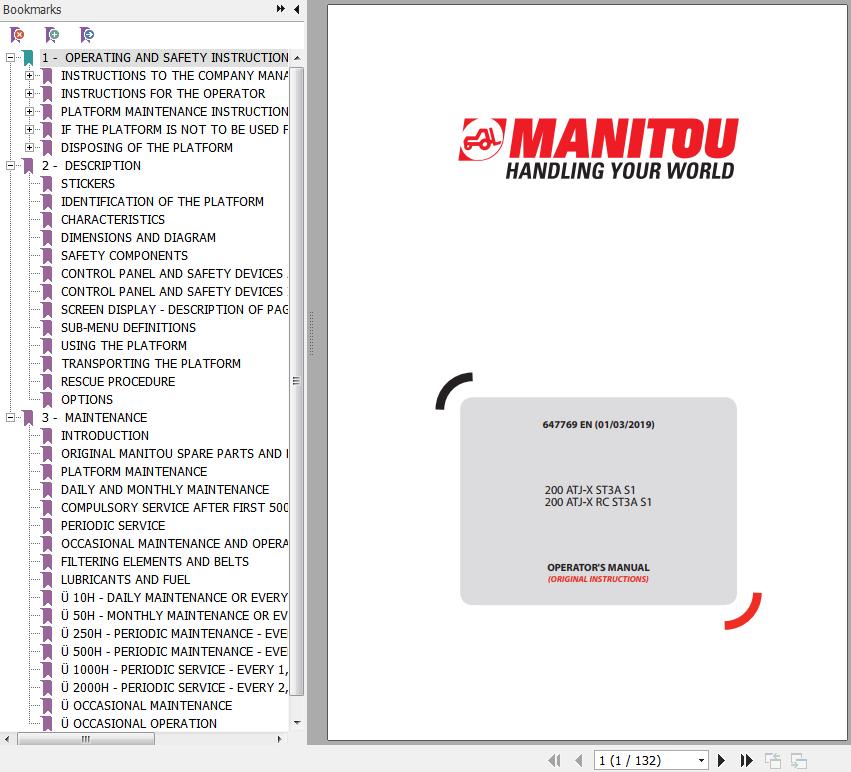Open Filtering Elements and Belts bookmark
The width and height of the screenshot is (851, 772).
(x=155, y=561)
